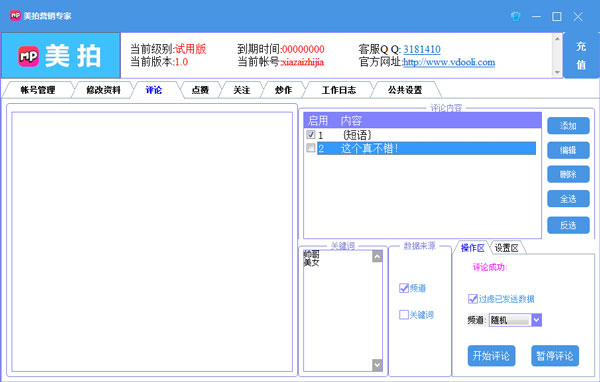
Task: View the 工作日志 tab
Action: coord(339,90)
